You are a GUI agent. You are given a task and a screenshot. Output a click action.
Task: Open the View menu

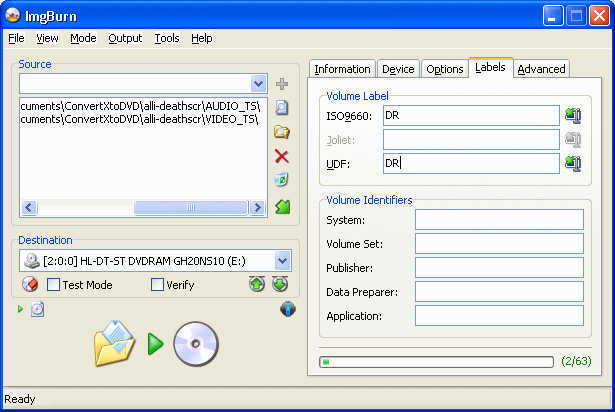(x=47, y=38)
